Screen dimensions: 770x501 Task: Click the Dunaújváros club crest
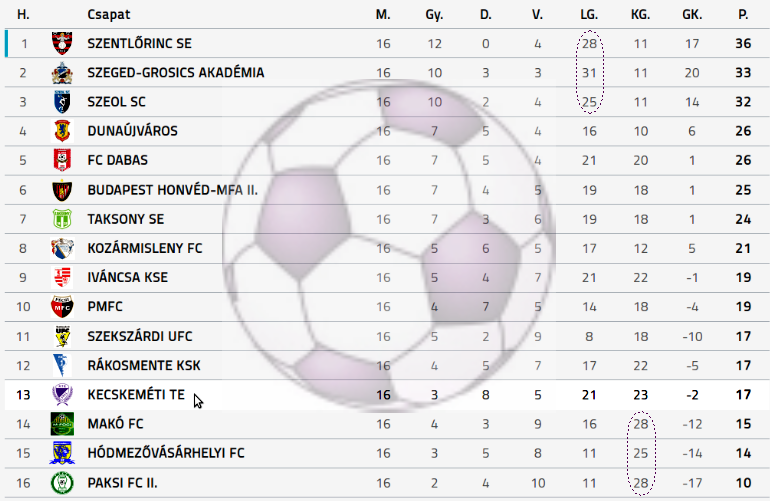pyautogui.click(x=62, y=131)
